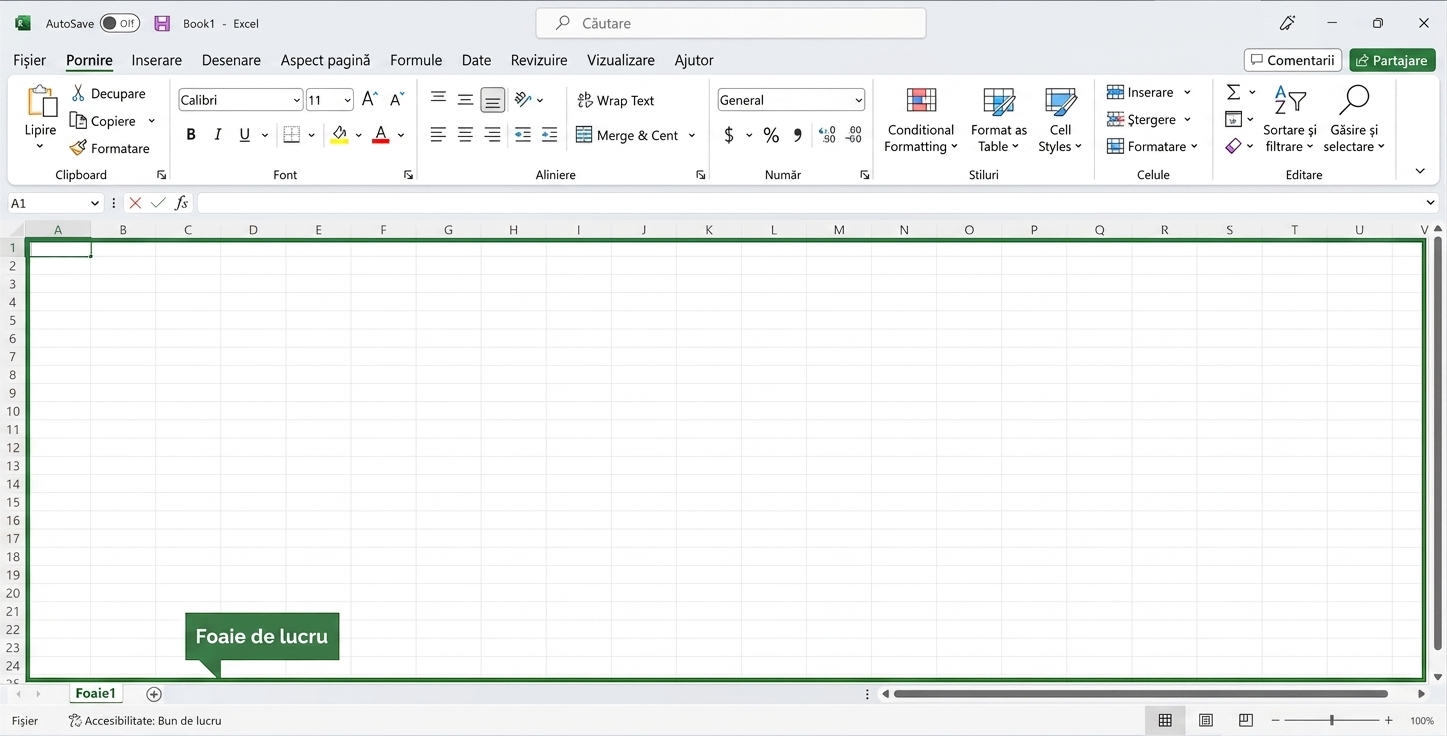
Task: Select top vertical align icon
Action: [x=438, y=99]
